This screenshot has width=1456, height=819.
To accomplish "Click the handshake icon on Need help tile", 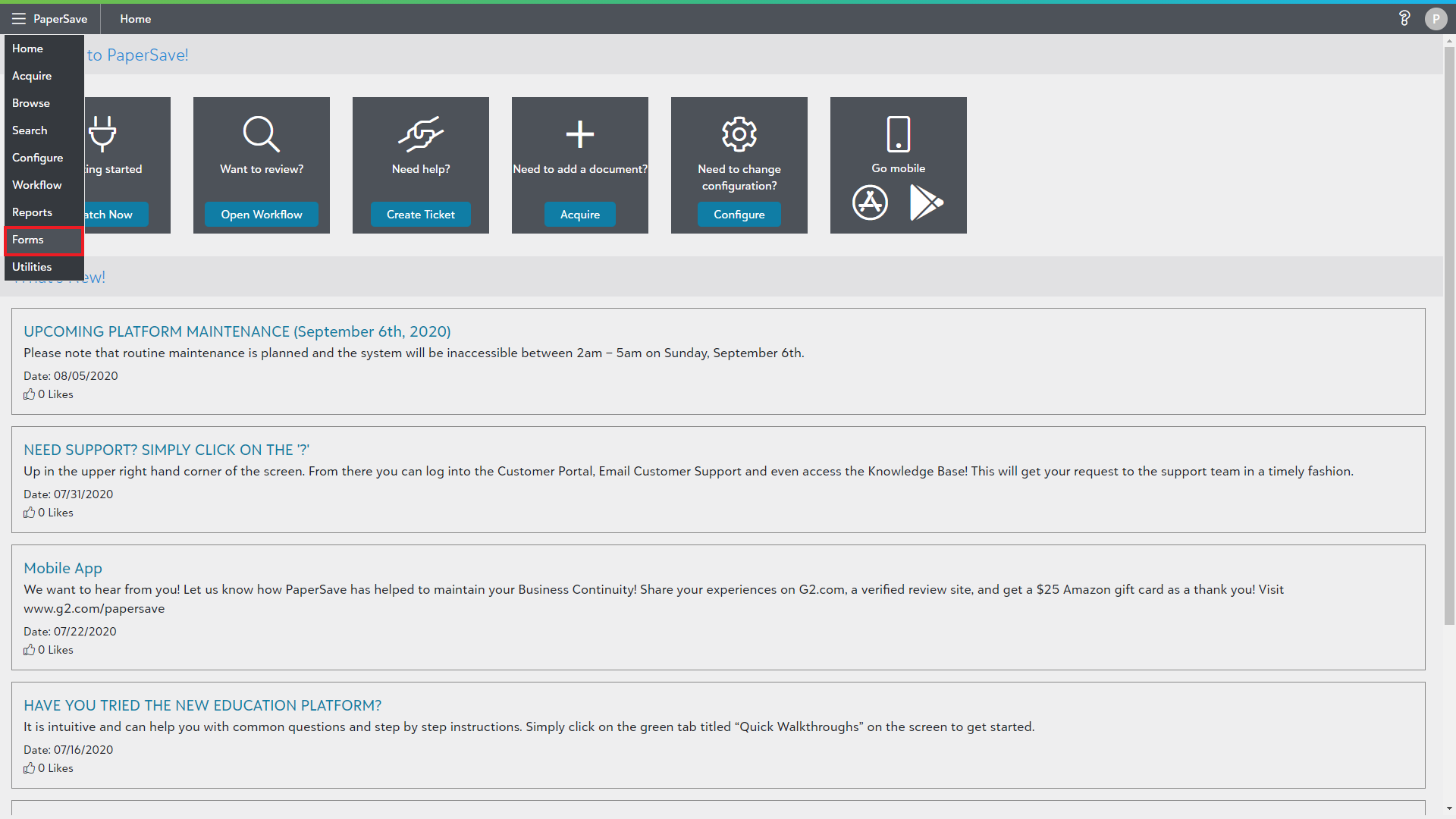I will (x=421, y=134).
